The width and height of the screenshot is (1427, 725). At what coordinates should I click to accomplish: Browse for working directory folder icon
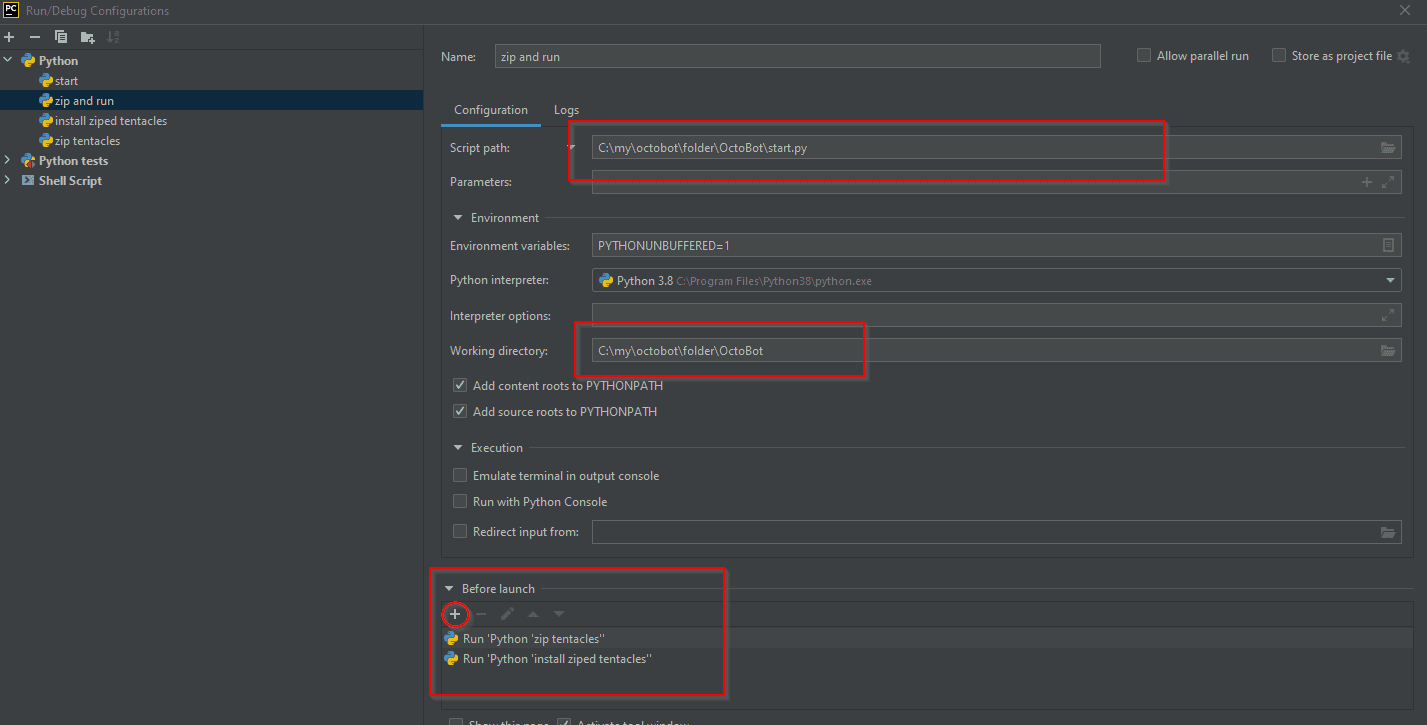click(x=1388, y=351)
